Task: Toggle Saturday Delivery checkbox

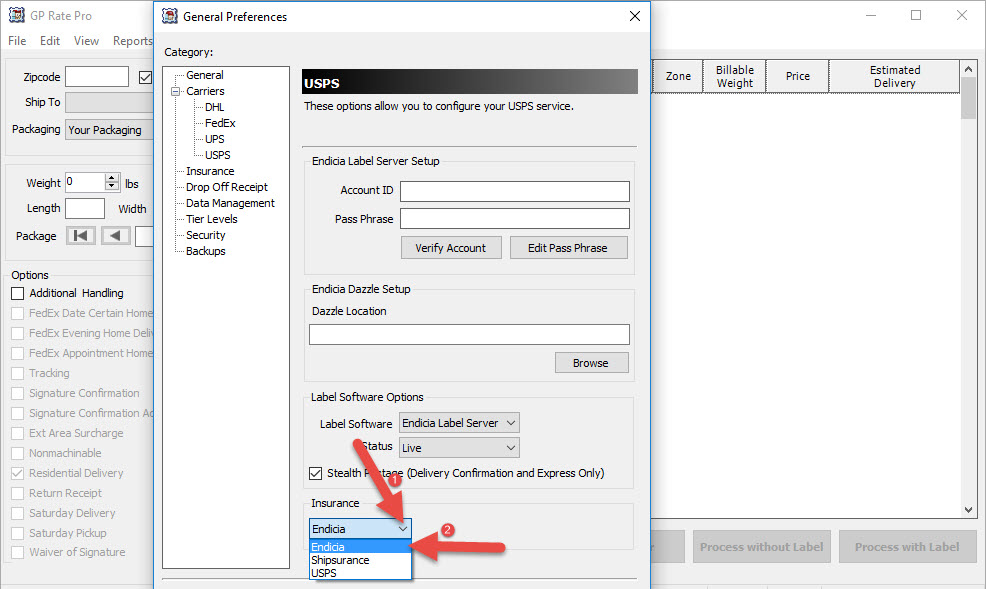Action: pos(18,514)
